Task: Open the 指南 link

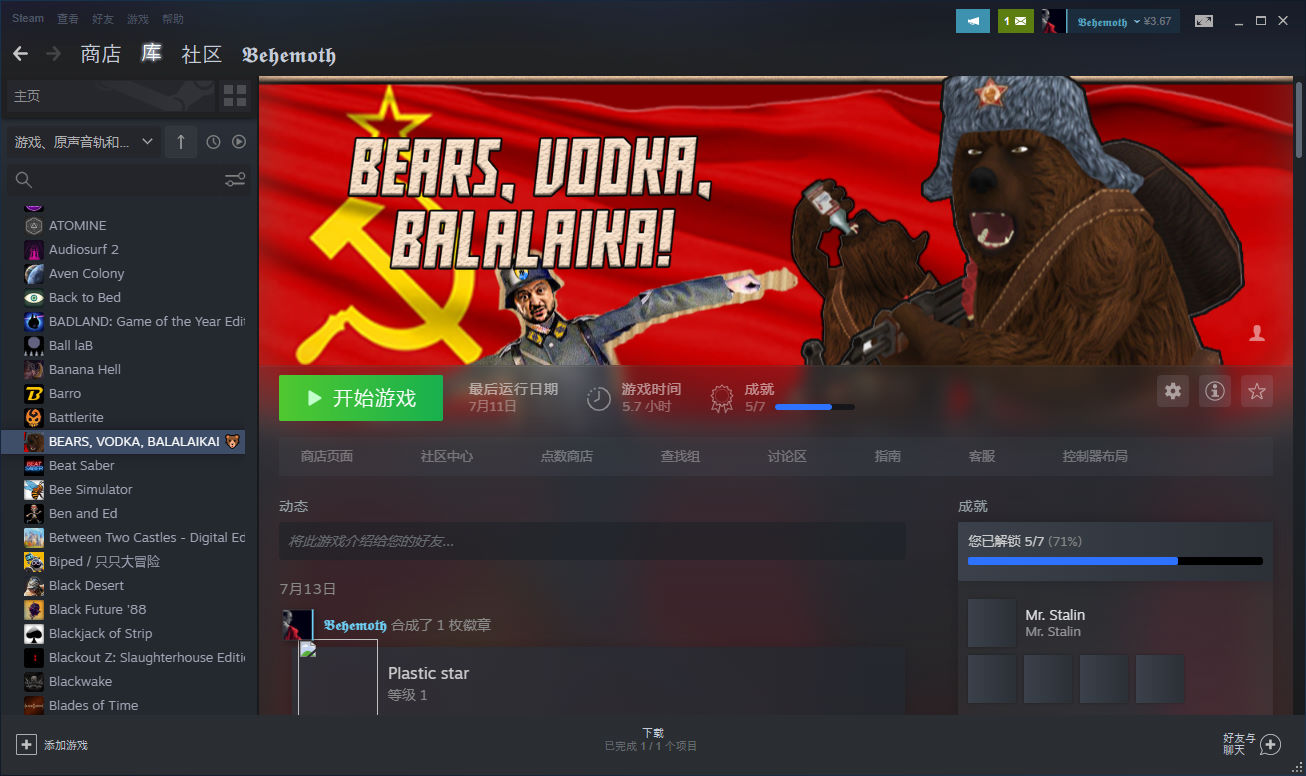Action: tap(888, 456)
